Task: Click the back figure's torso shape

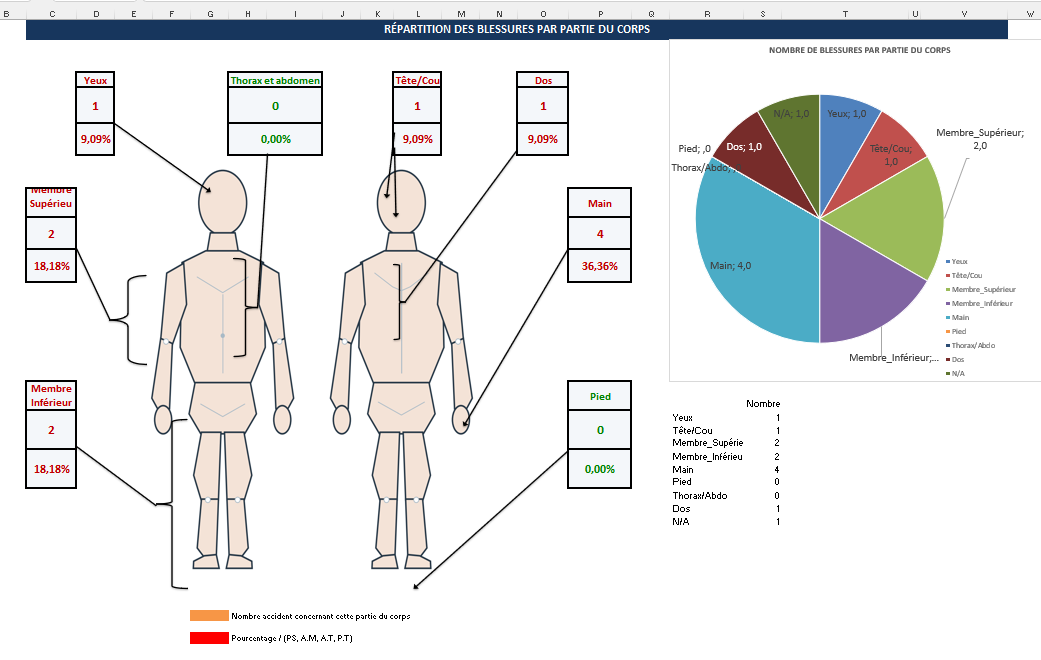Action: pos(401,317)
